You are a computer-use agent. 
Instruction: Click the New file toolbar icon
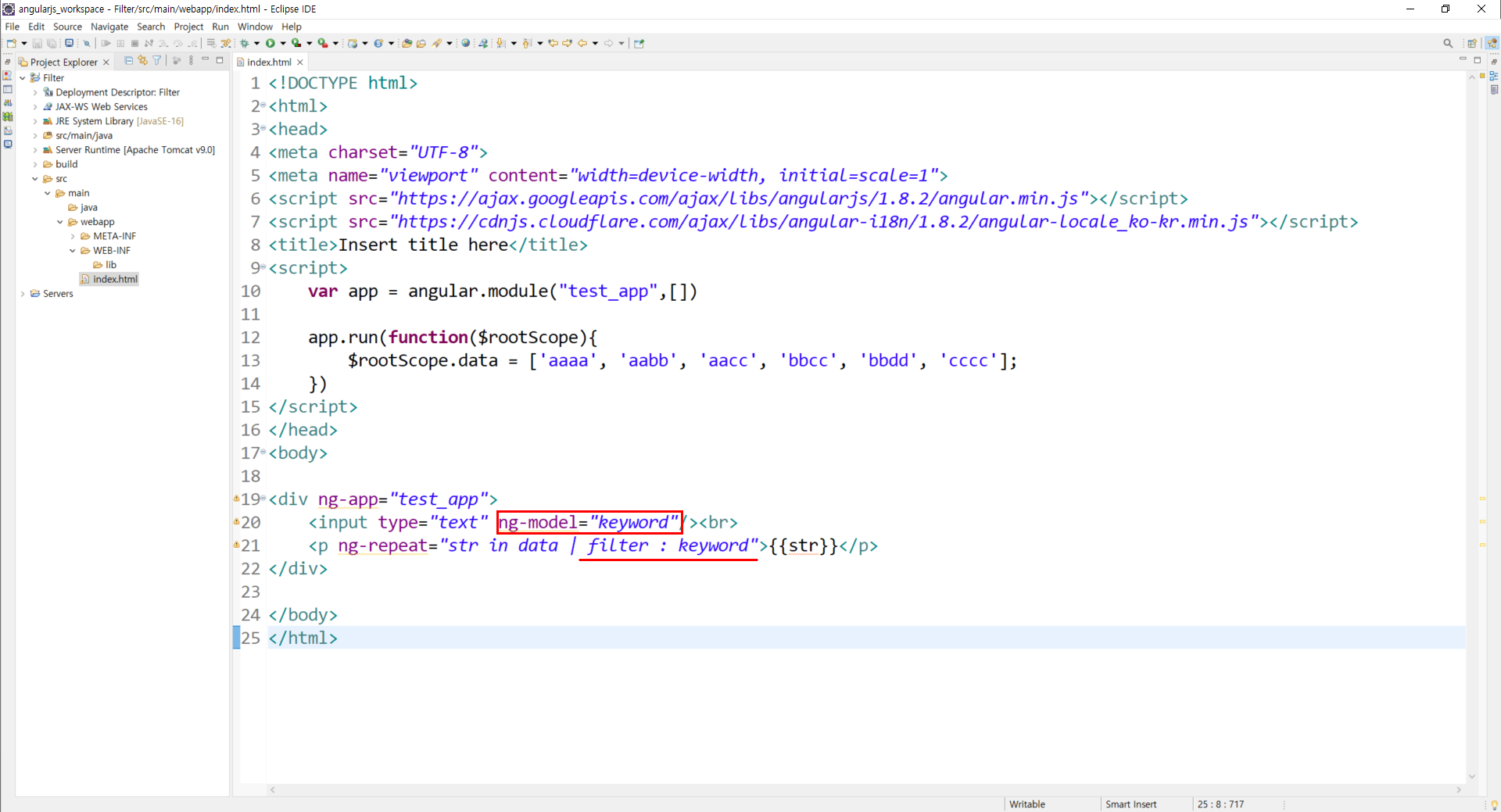[x=11, y=43]
